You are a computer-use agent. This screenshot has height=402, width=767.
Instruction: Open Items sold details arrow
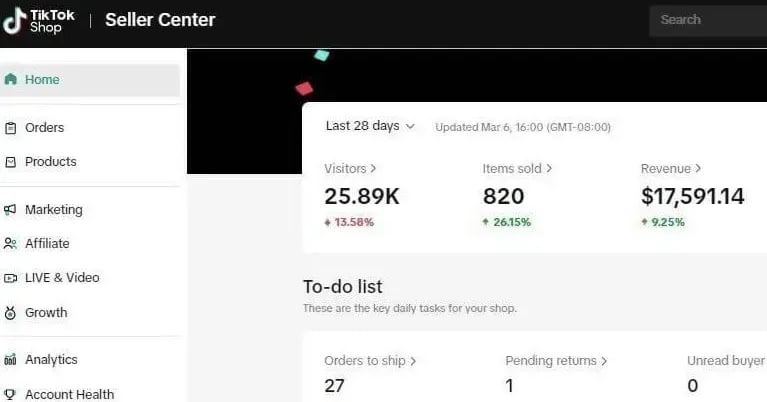(x=549, y=168)
